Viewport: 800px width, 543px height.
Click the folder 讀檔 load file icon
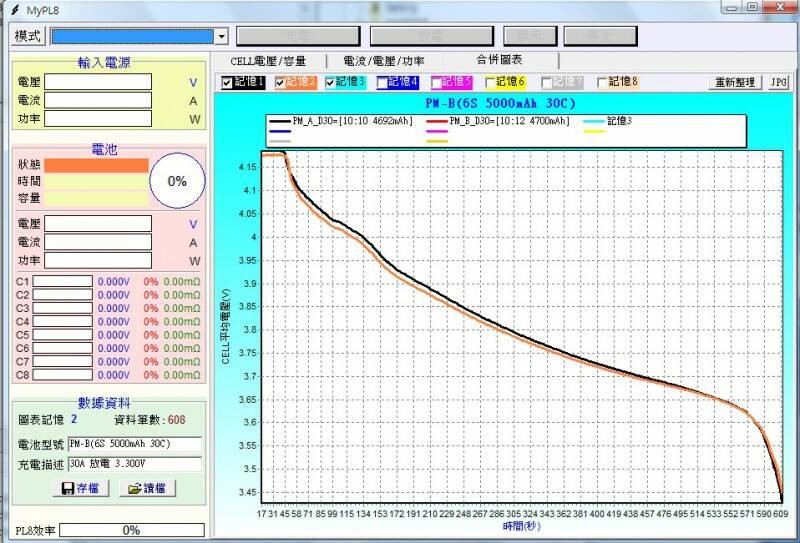132,488
